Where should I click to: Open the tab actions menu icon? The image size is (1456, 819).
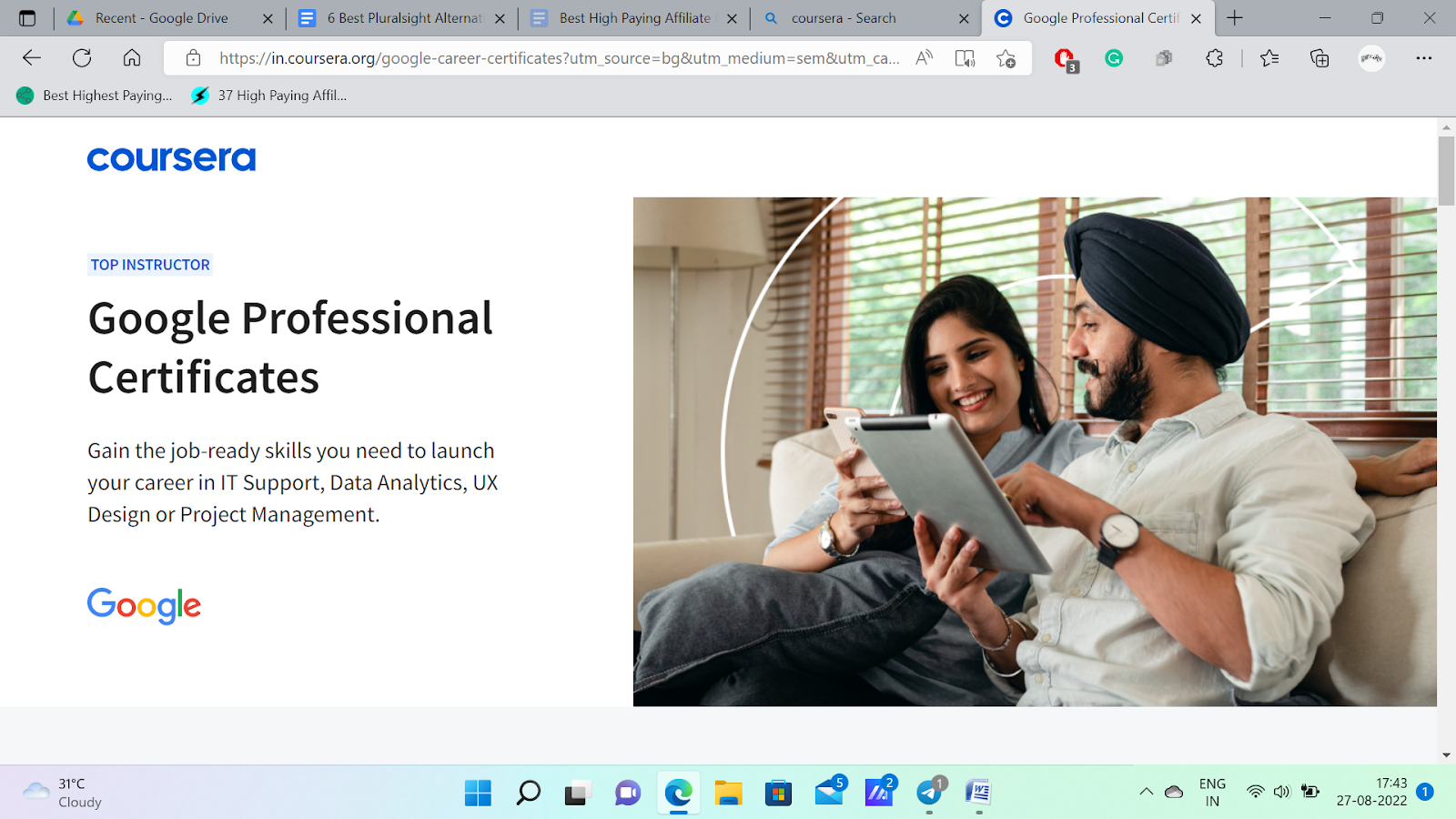(27, 18)
